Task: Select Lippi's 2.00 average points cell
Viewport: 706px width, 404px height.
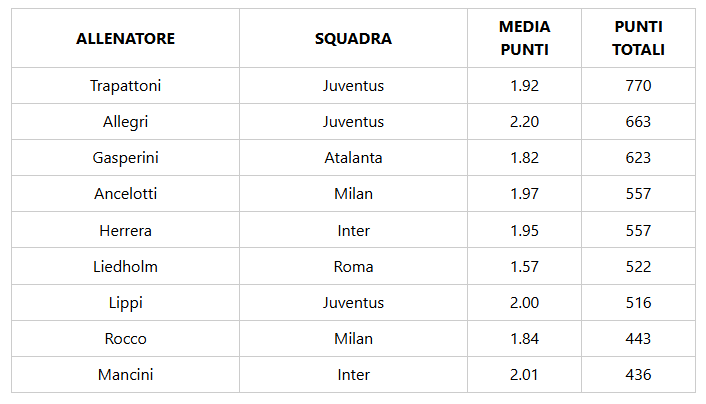Action: coord(524,303)
